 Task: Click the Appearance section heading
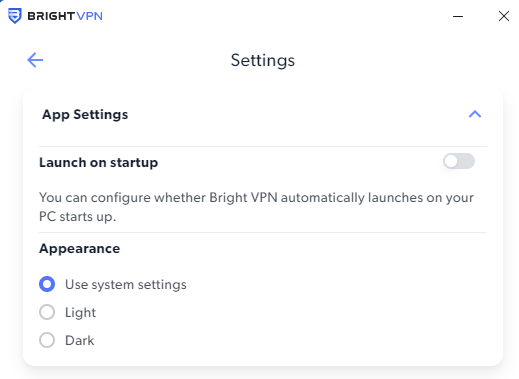click(x=80, y=249)
